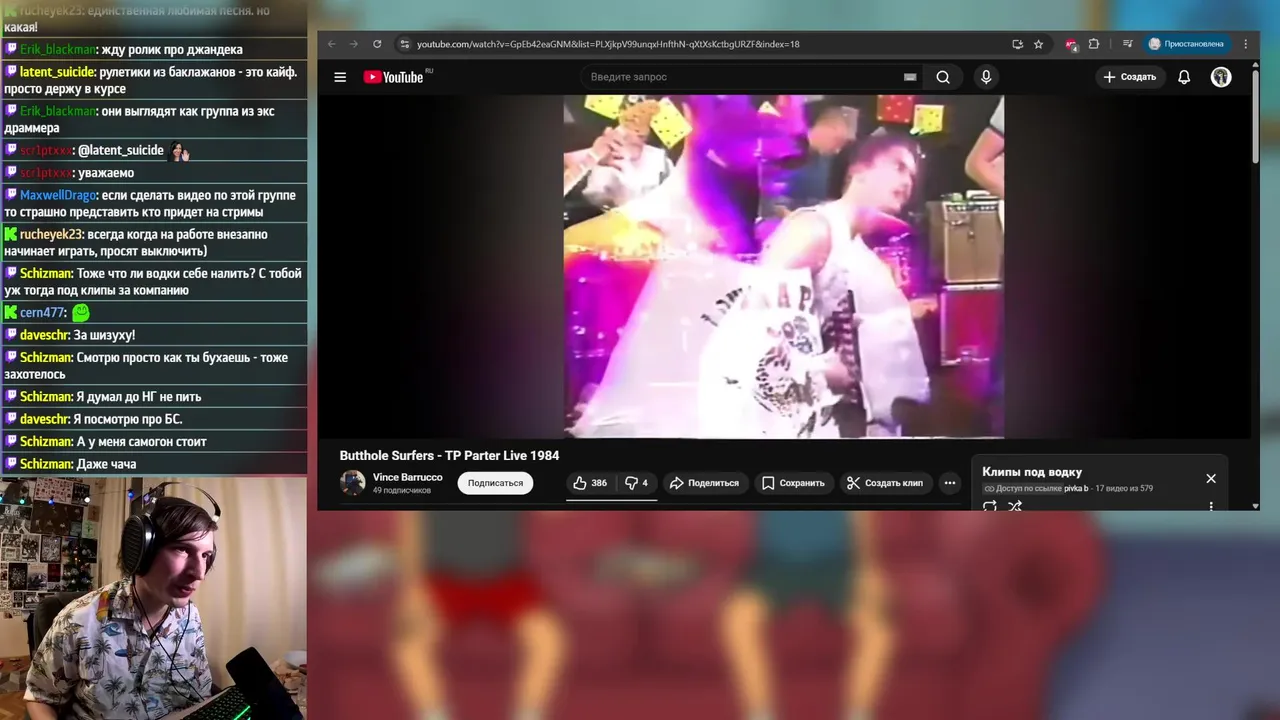This screenshot has height=720, width=1280.
Task: Dislike the video with thumbs-down 4
Action: coord(636,483)
